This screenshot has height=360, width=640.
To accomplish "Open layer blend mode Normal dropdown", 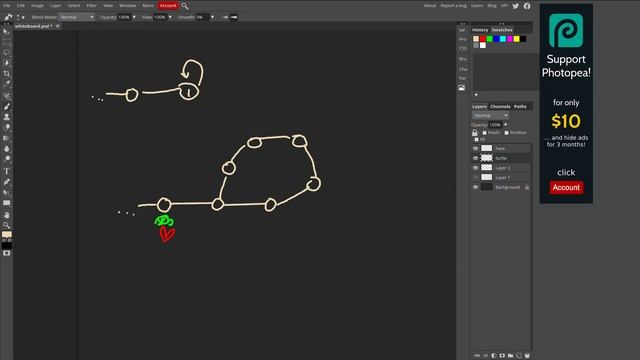I will [x=490, y=116].
